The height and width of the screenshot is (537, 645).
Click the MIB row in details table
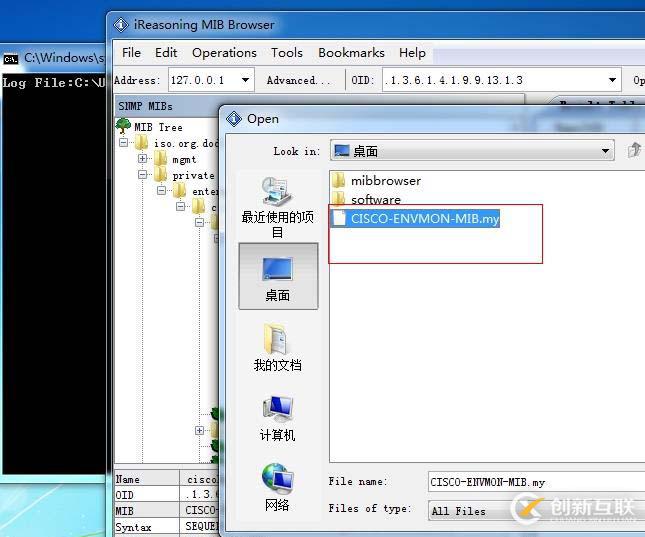pyautogui.click(x=166, y=511)
